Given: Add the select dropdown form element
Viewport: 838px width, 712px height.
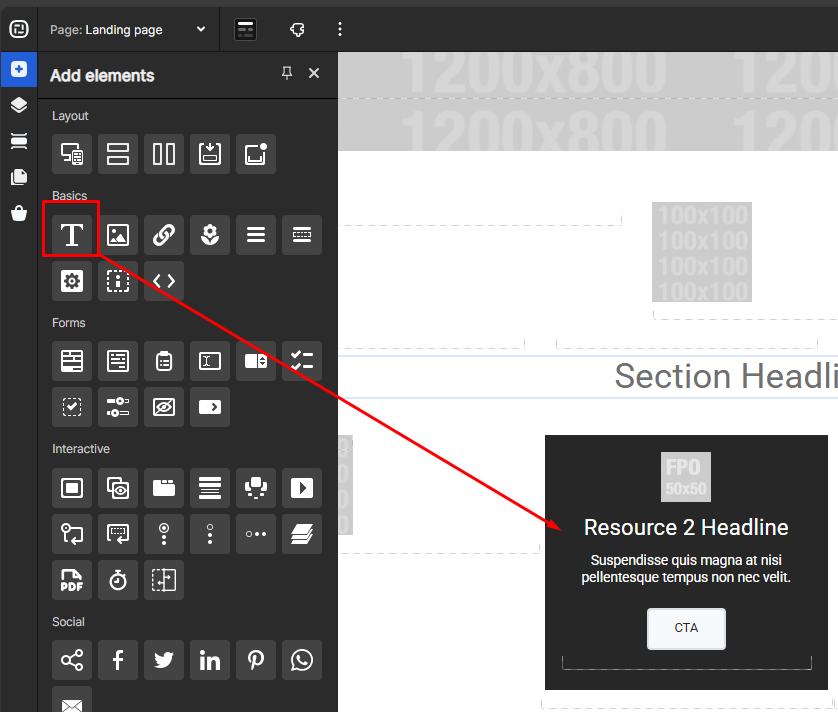Looking at the screenshot, I should pos(255,361).
